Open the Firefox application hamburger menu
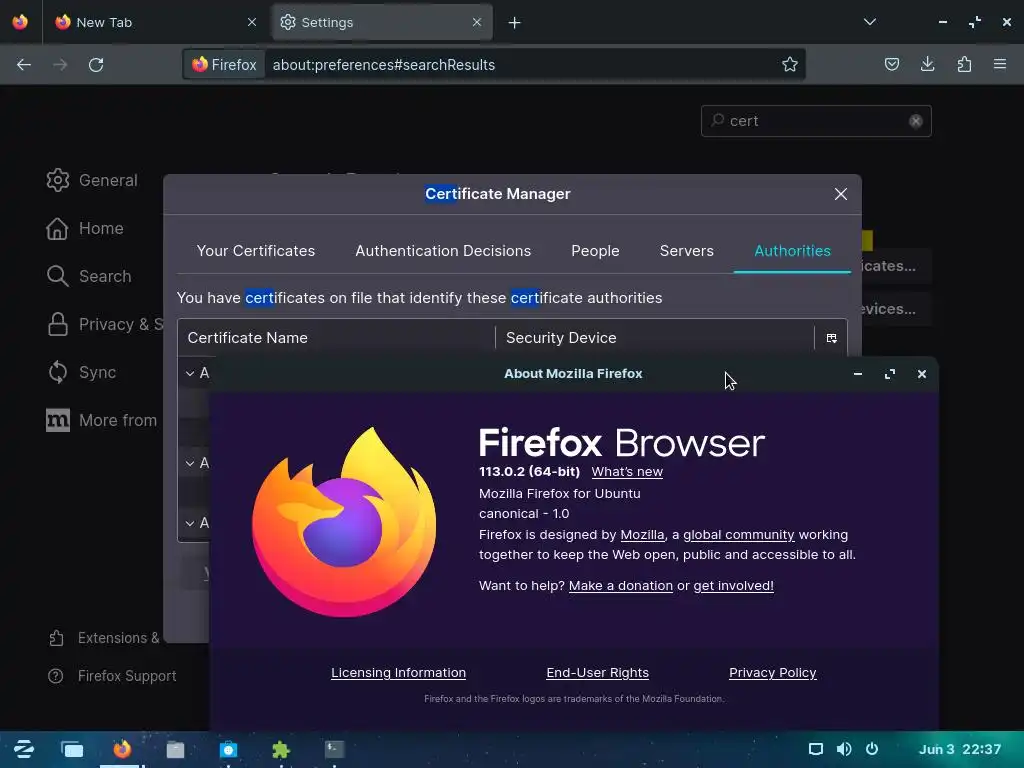This screenshot has height=768, width=1024. (x=1000, y=64)
